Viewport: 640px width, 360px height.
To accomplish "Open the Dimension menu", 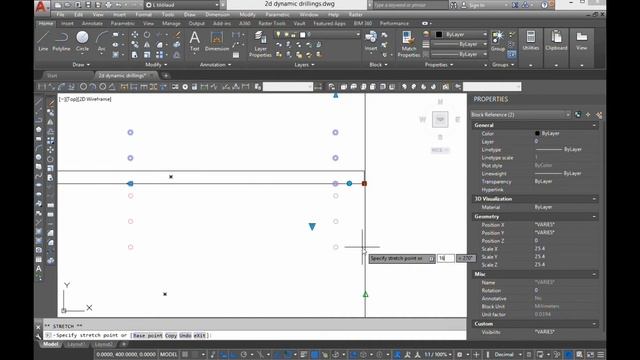I will tap(217, 14).
